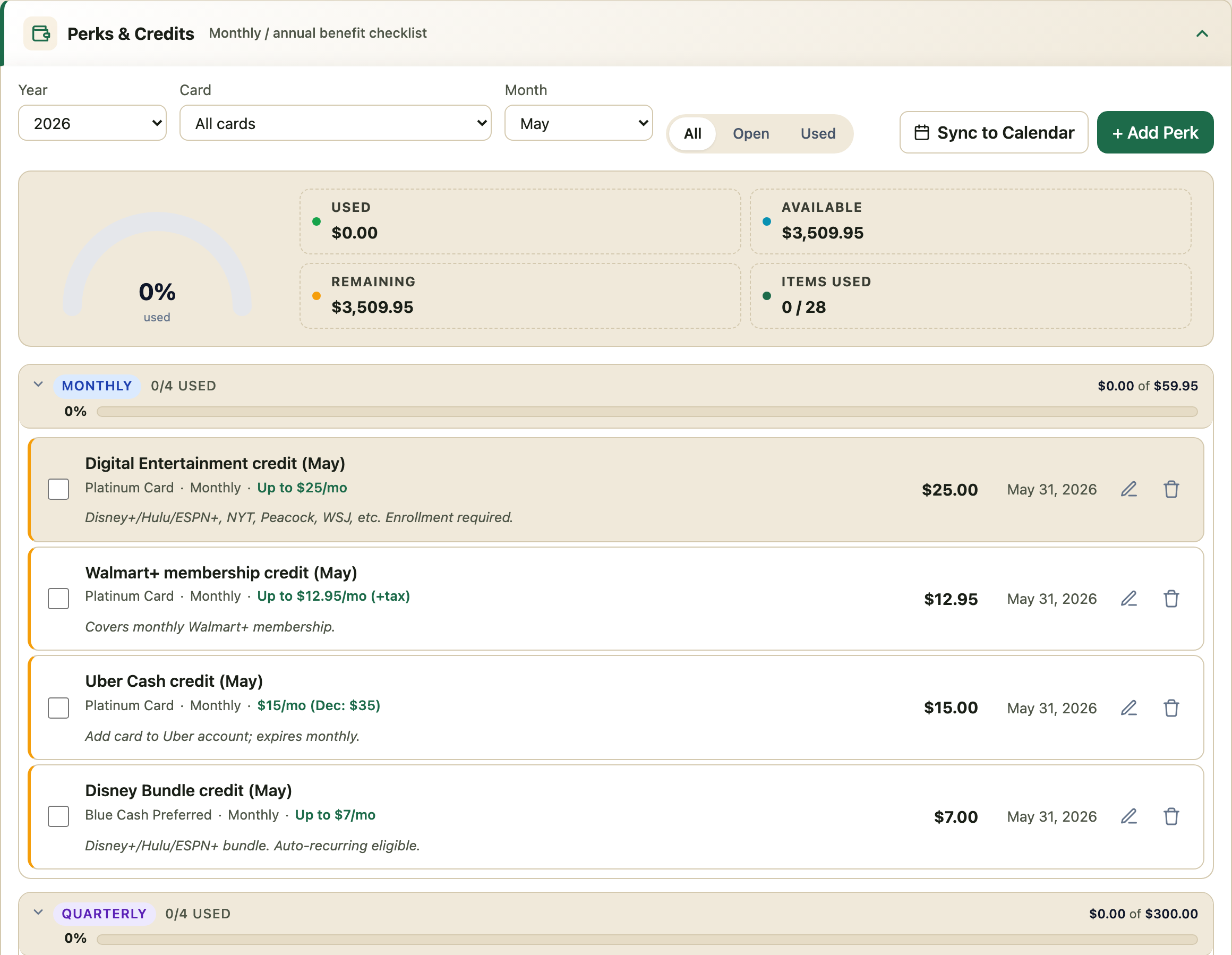
Task: Edit the Disney Bundle credit perk
Action: (1129, 816)
